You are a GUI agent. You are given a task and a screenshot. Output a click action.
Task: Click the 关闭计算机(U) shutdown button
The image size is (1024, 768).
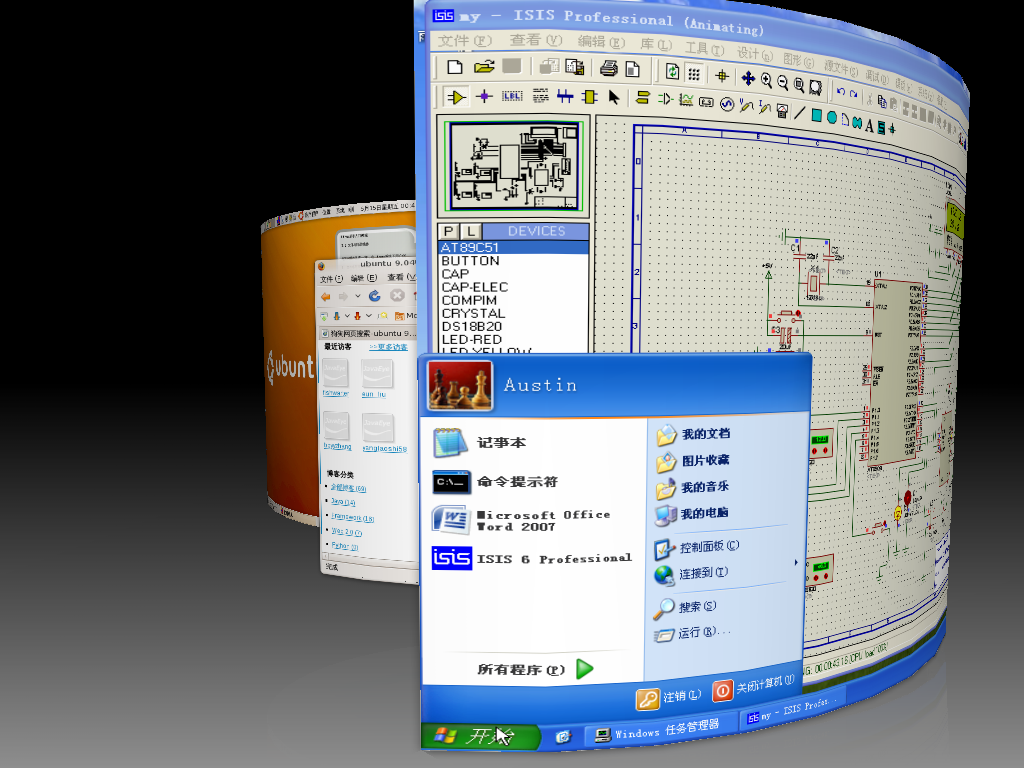(x=754, y=688)
